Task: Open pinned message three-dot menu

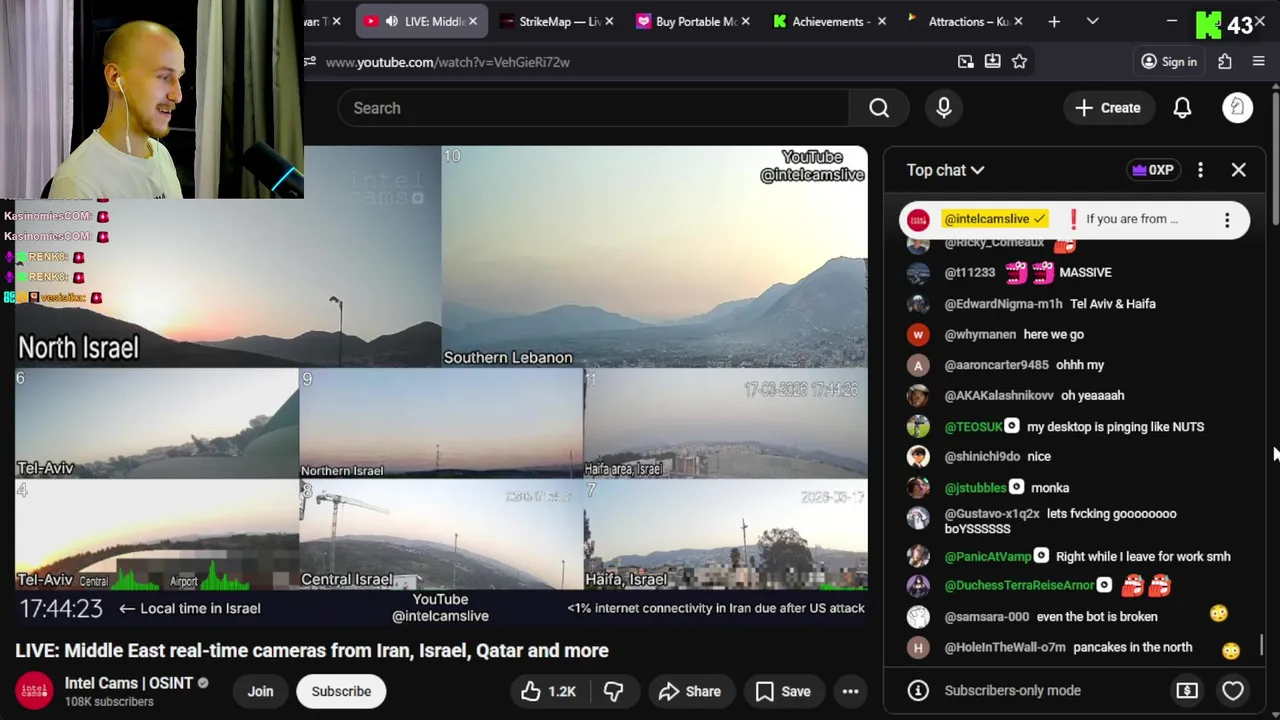Action: [1227, 220]
